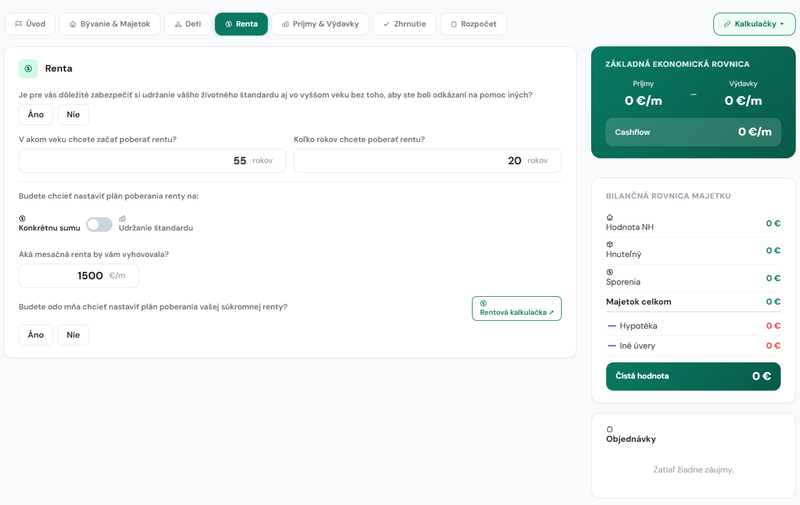The width and height of the screenshot is (800, 505).
Task: Click the Sporenia label
Action: click(x=623, y=282)
